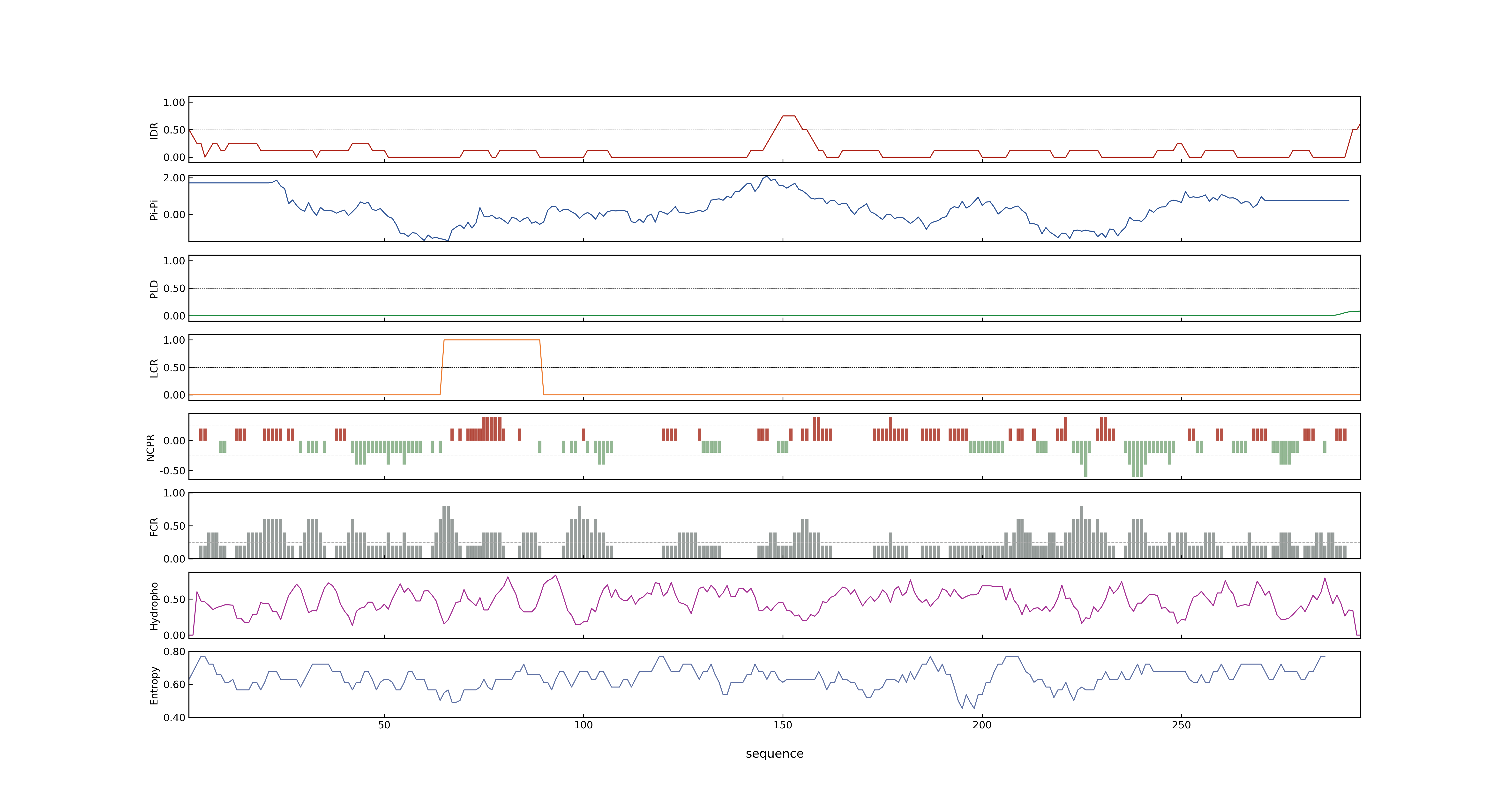Click the NCPR y-axis label
Screen dimensions: 1512x806
click(150, 448)
